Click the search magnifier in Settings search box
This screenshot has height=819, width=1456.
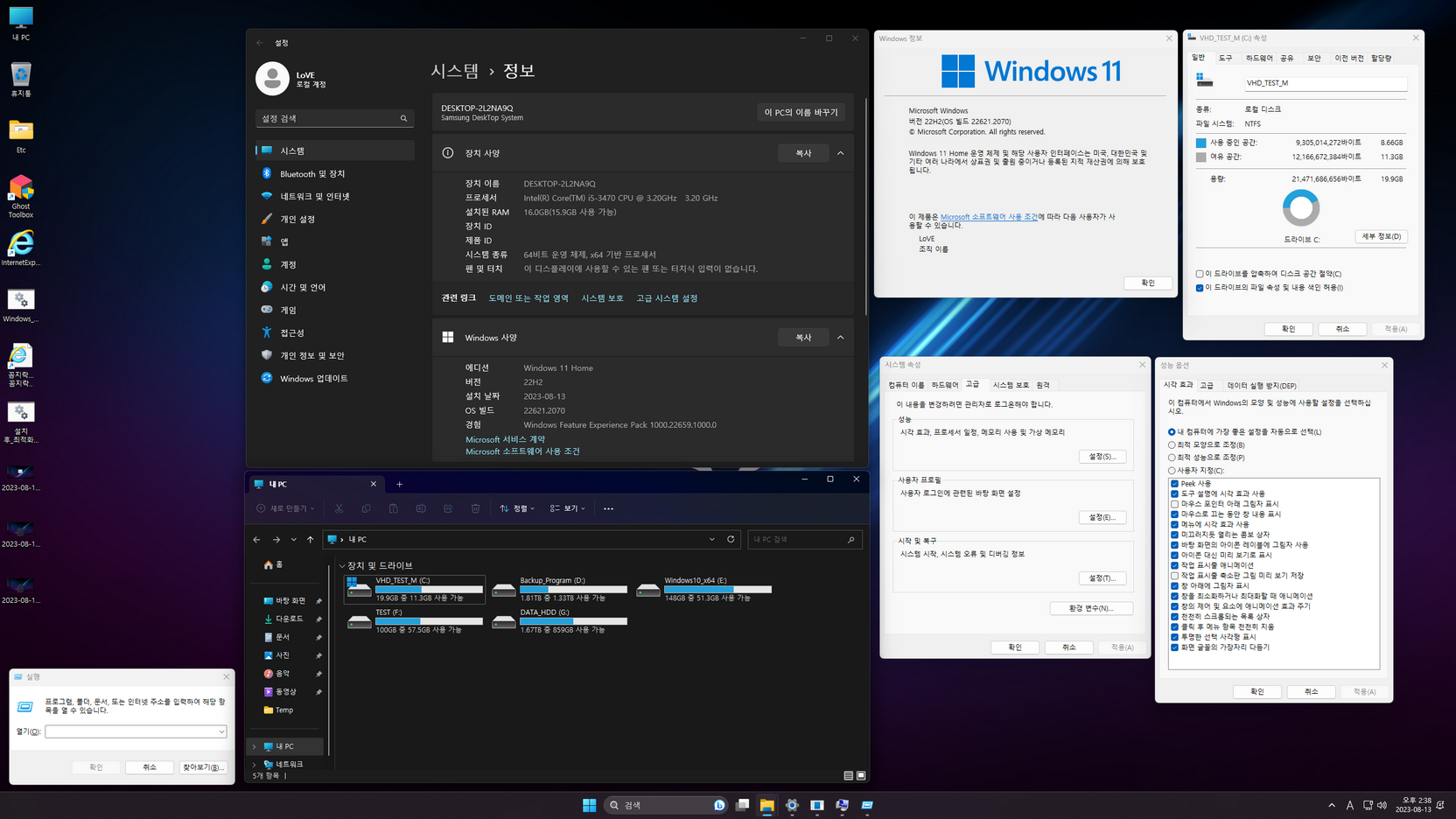pos(403,118)
